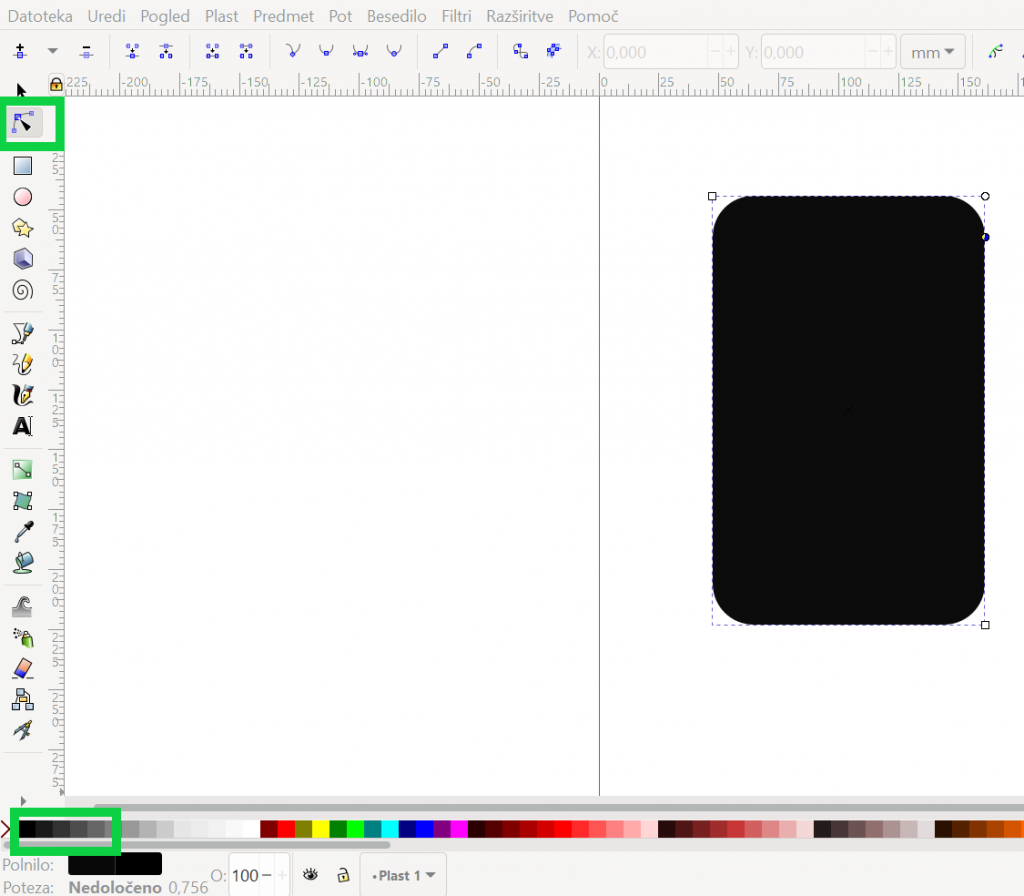Click Insert new nodes button
The height and width of the screenshot is (896, 1024).
coord(20,51)
